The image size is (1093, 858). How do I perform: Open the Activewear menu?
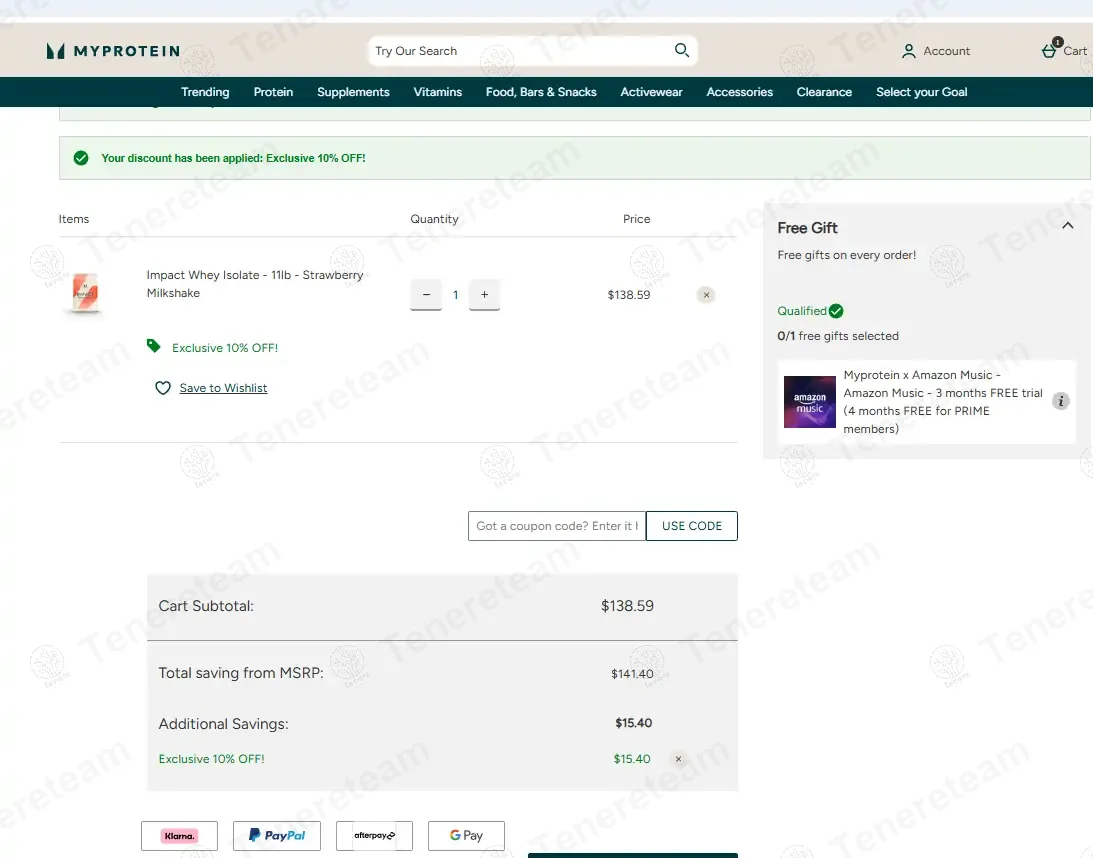651,92
